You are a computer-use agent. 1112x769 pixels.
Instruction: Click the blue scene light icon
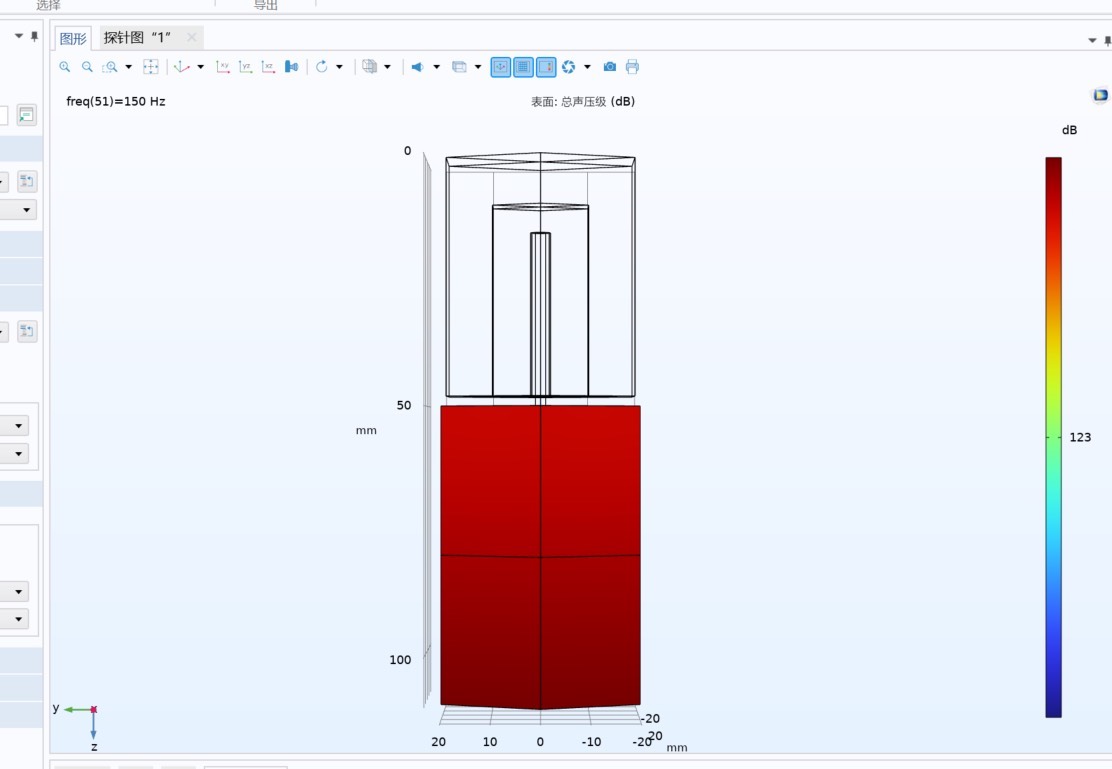click(x=417, y=67)
